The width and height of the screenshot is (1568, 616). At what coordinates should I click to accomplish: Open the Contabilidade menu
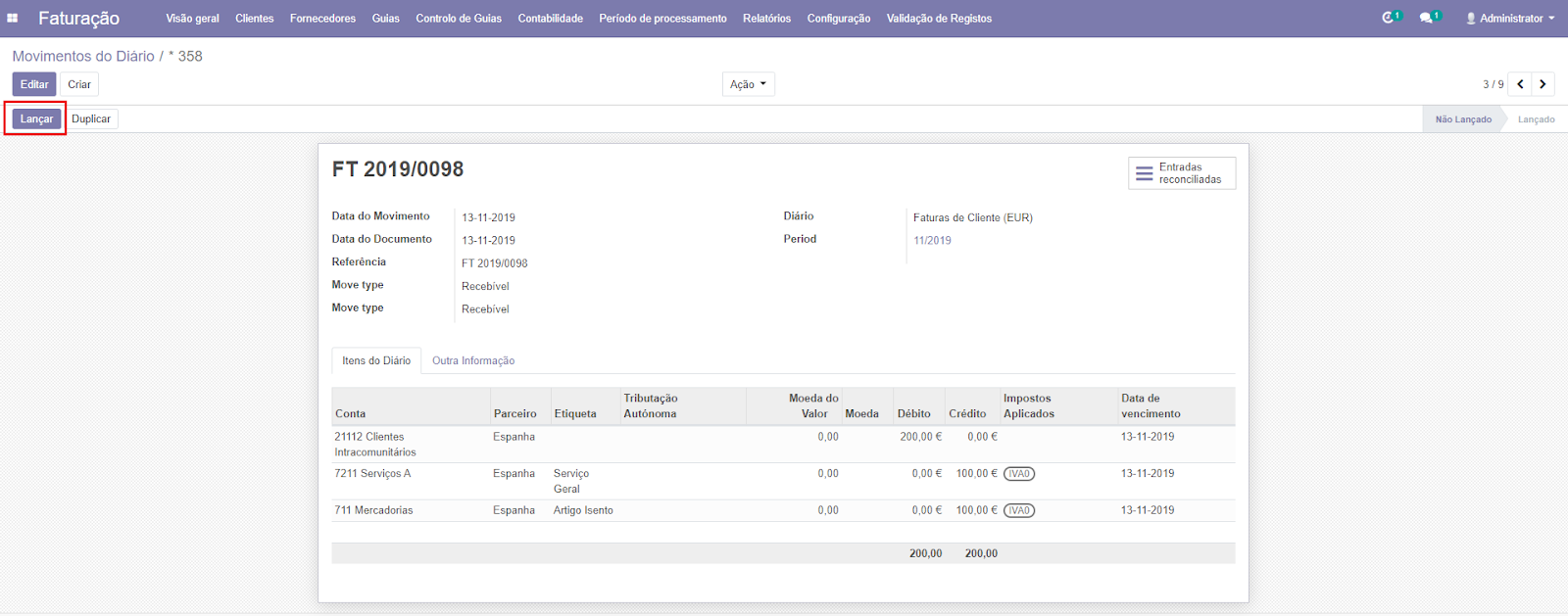[550, 18]
